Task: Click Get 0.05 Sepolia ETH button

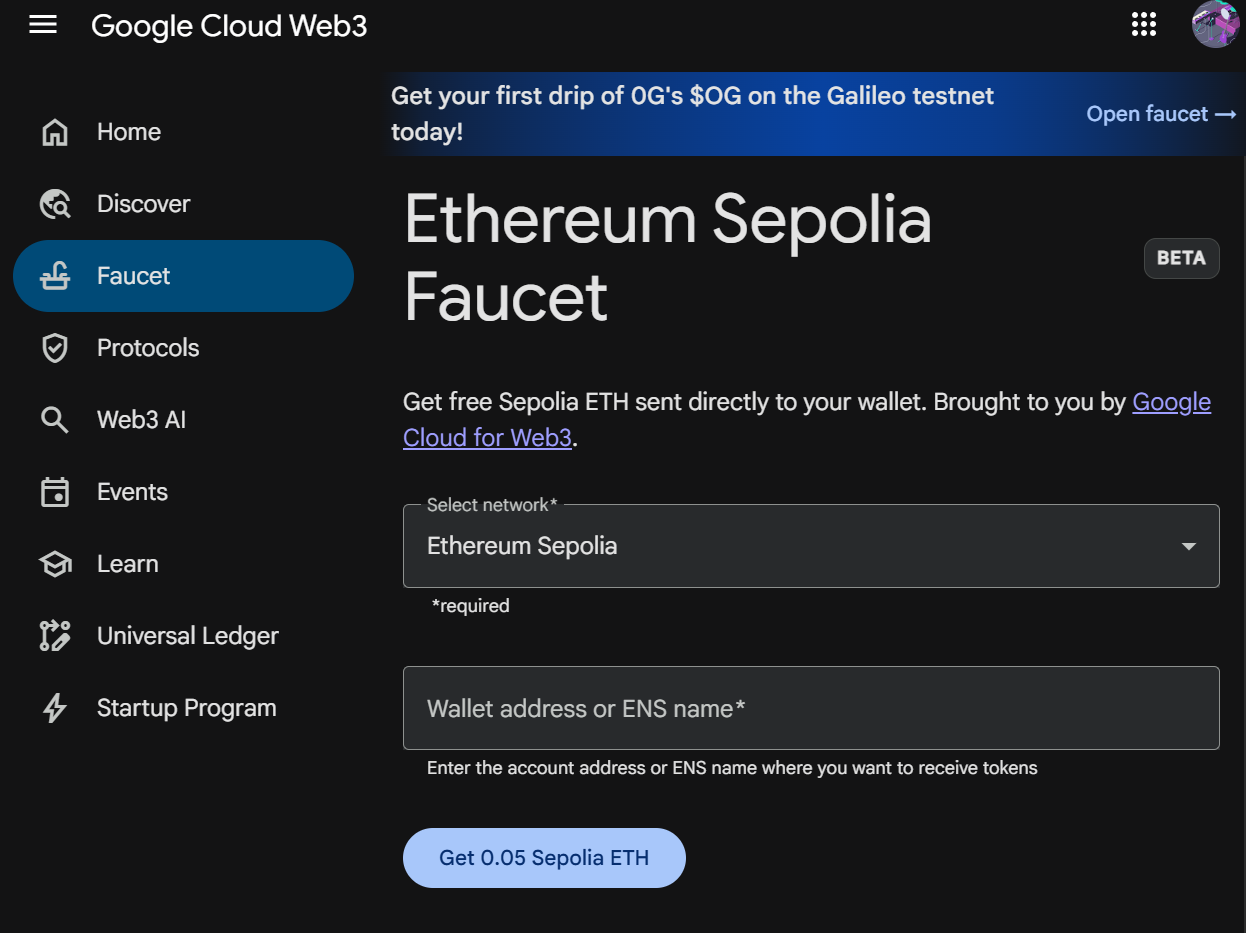Action: tap(544, 858)
